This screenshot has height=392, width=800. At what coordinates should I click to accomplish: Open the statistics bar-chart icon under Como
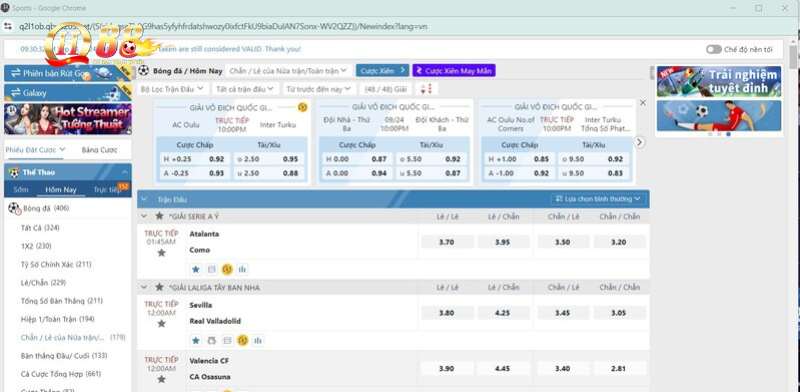click(242, 269)
